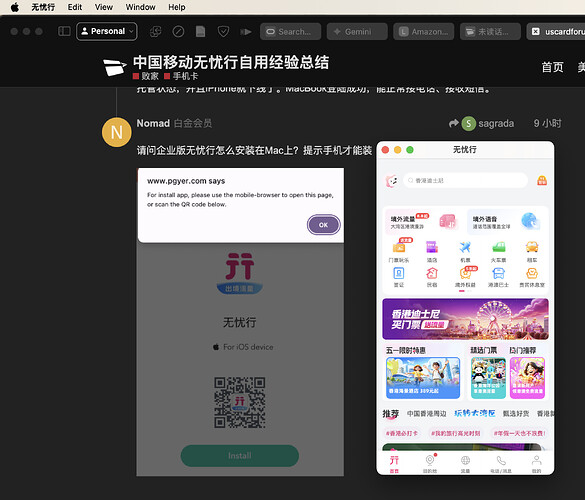
Task: Open the 境外权益 benefits icon
Action: pyautogui.click(x=465, y=277)
